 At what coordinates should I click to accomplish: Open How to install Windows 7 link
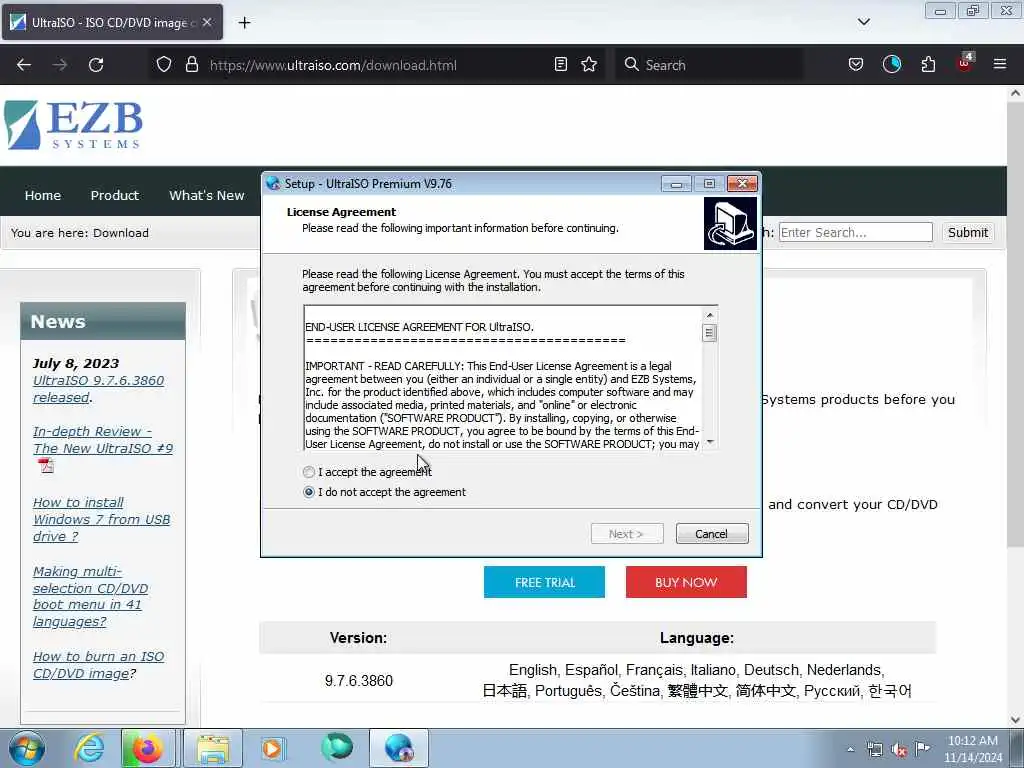[x=101, y=519]
